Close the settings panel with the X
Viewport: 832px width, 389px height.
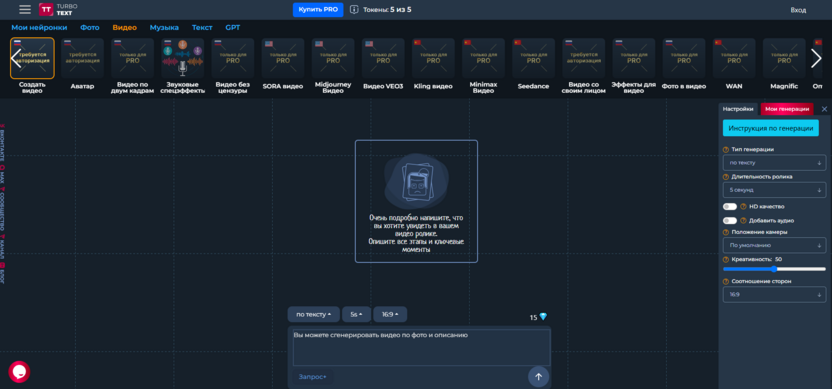tap(824, 109)
